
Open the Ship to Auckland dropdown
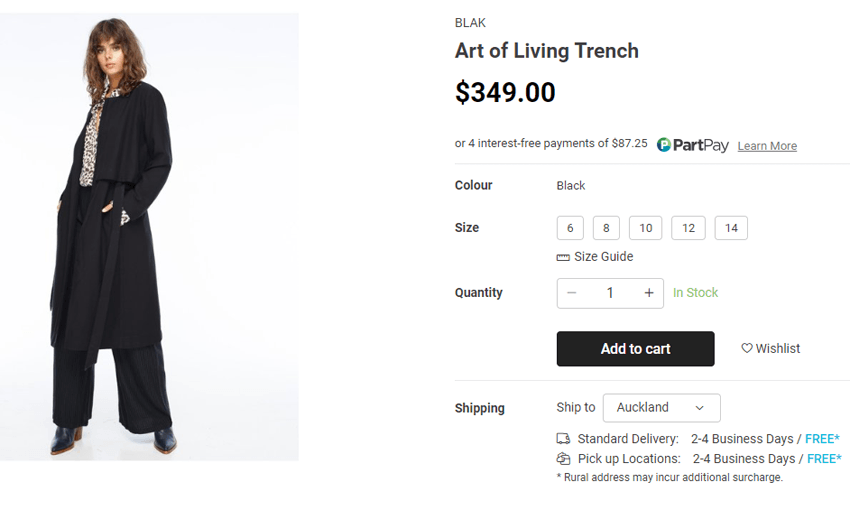(x=661, y=408)
